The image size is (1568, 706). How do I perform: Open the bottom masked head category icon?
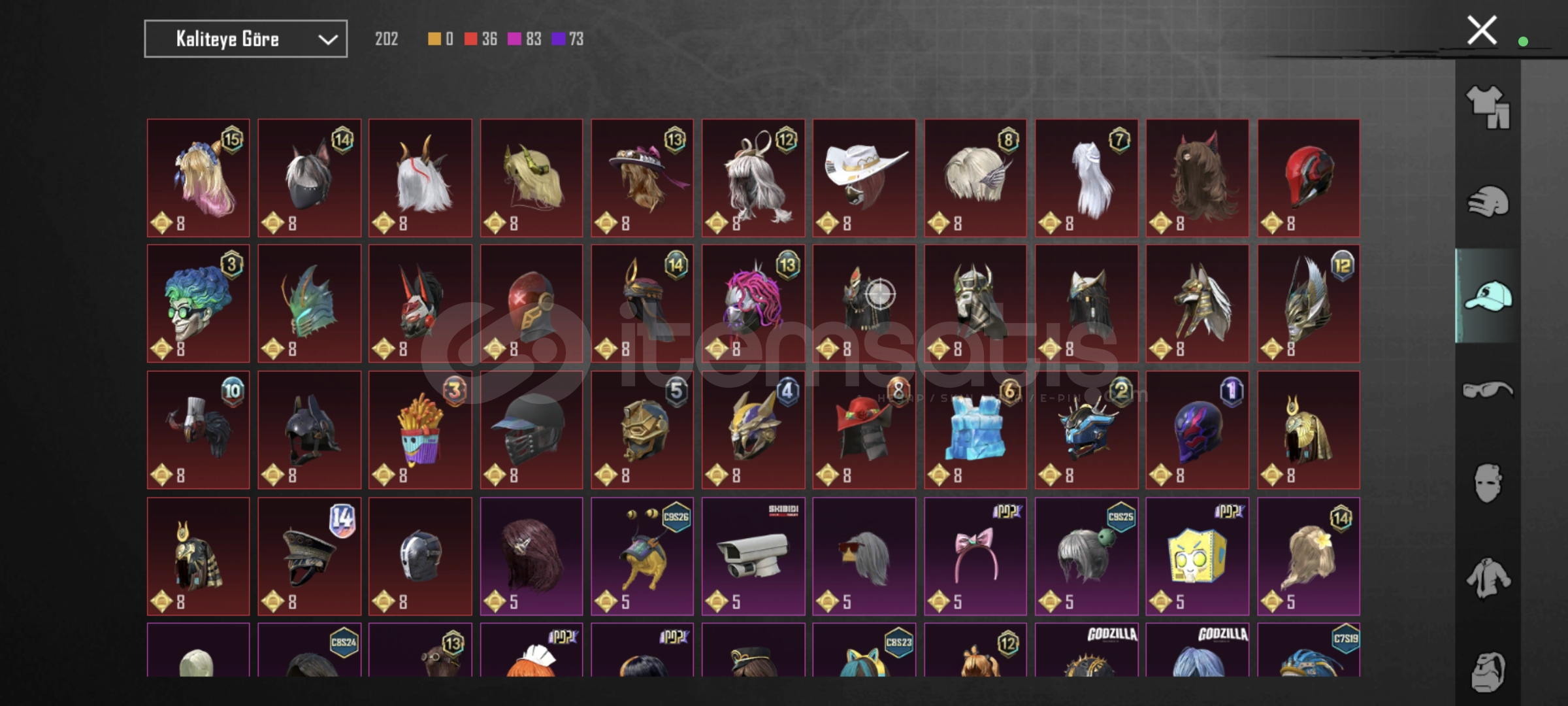pos(1488,671)
